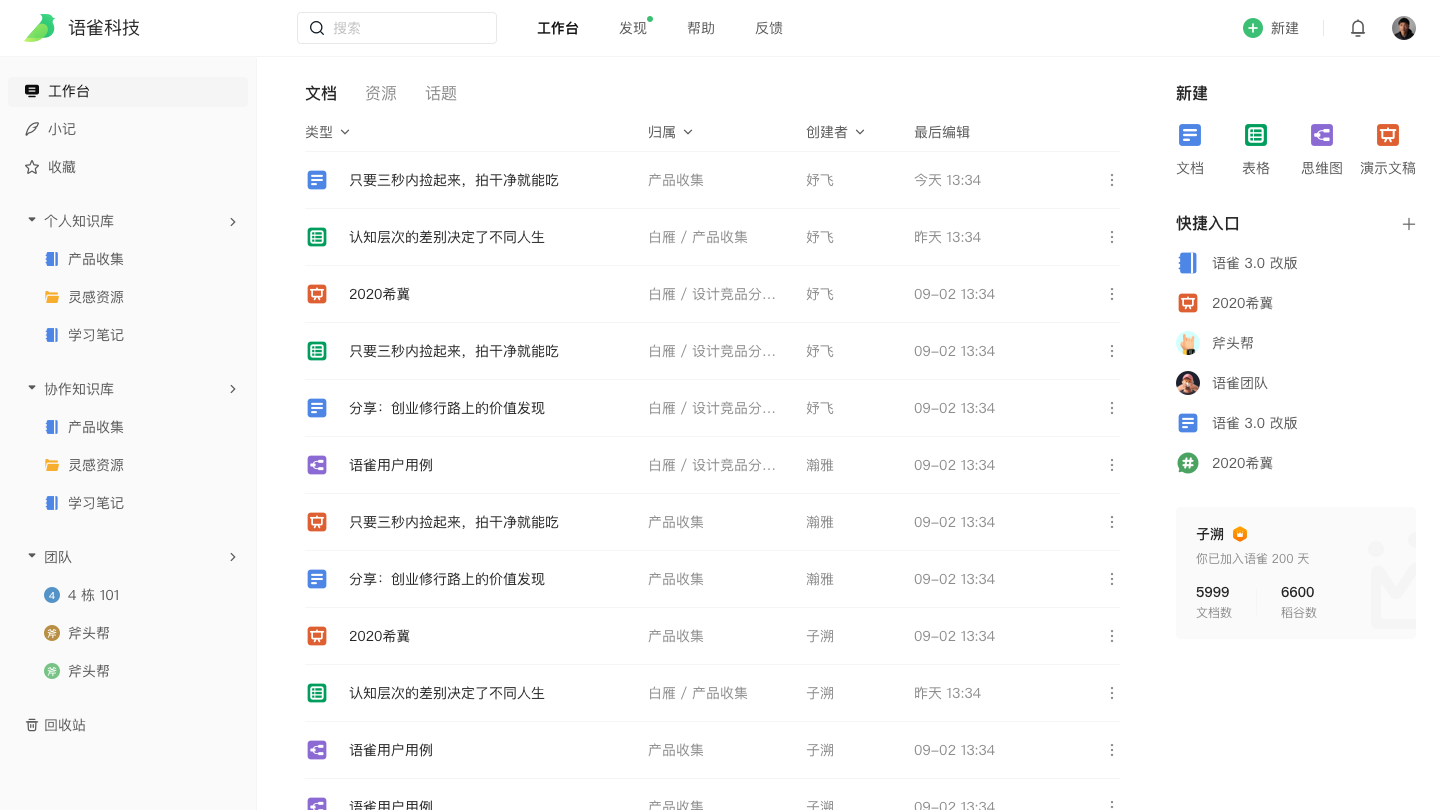This screenshot has height=810, width=1440.
Task: Click the 小记 feather icon in the sidebar
Action: [x=32, y=129]
